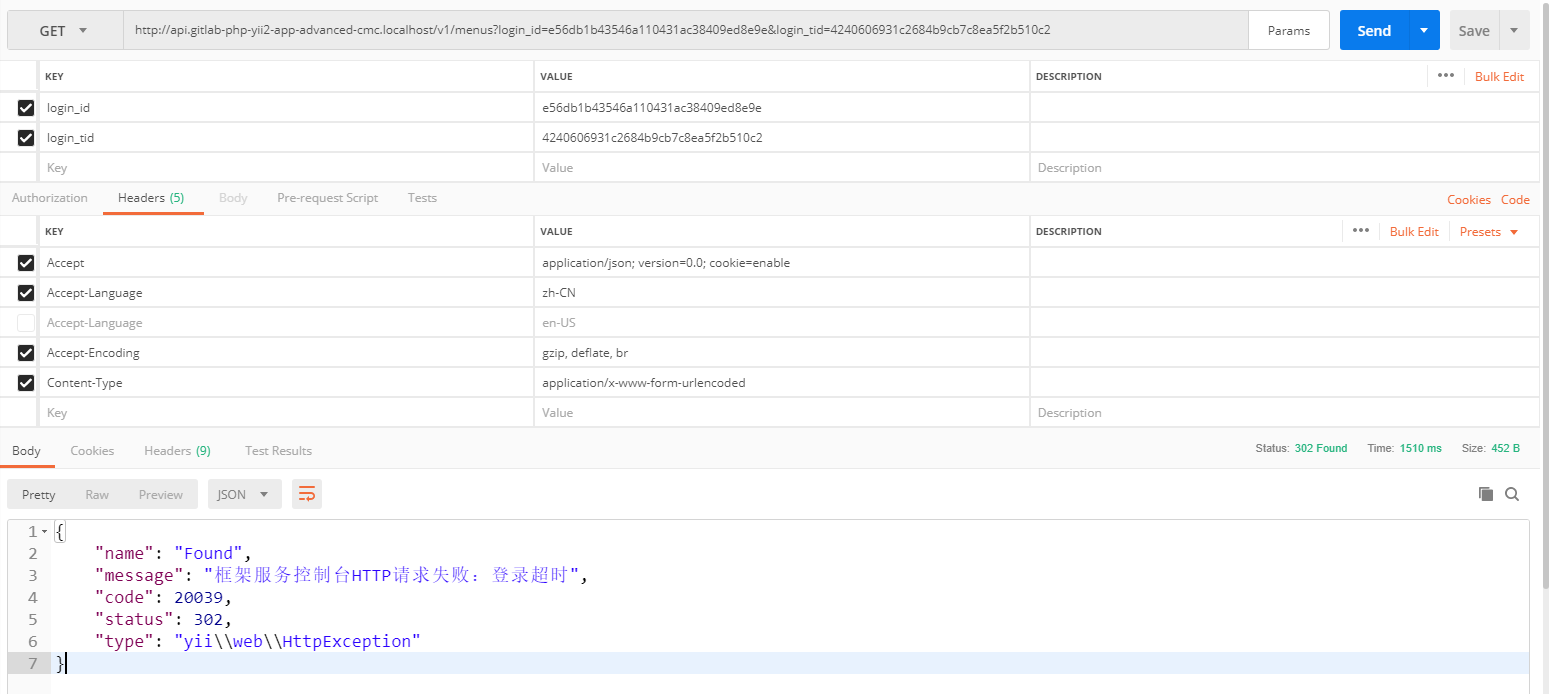Click the blue Send button
Image resolution: width=1551 pixels, height=694 pixels.
pyautogui.click(x=1373, y=31)
